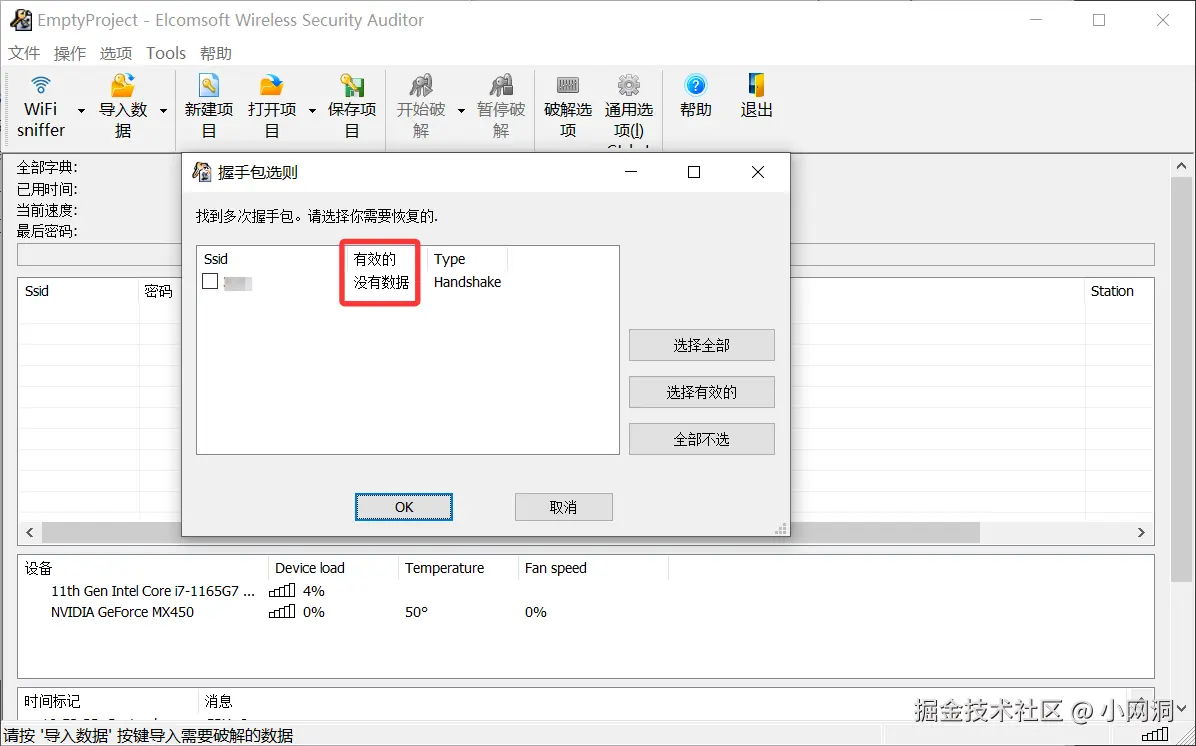Click the vertical scrollbar up arrow

coord(1181,166)
